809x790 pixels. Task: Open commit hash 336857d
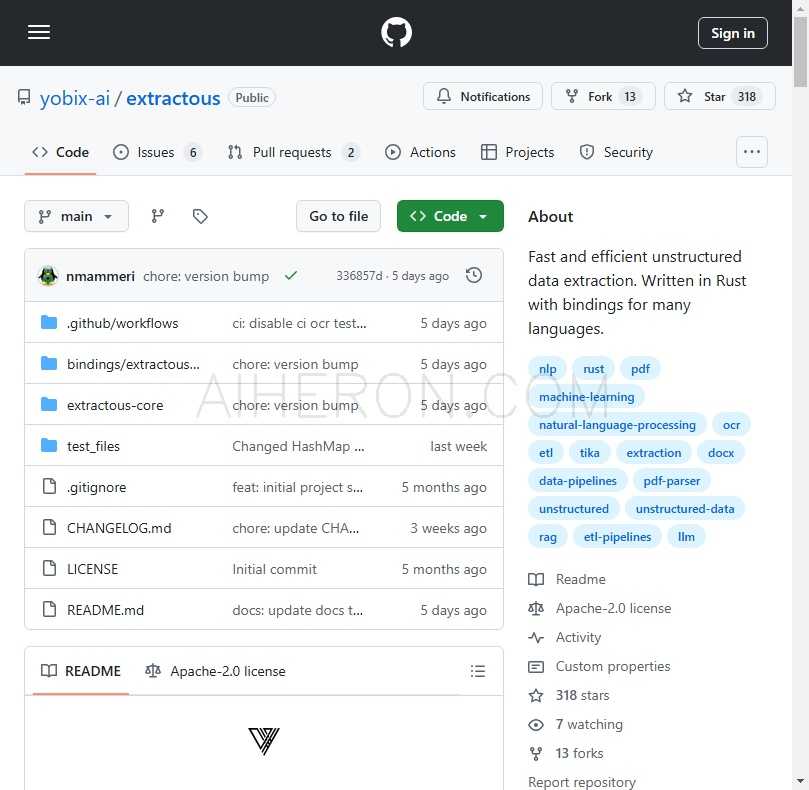pos(359,276)
